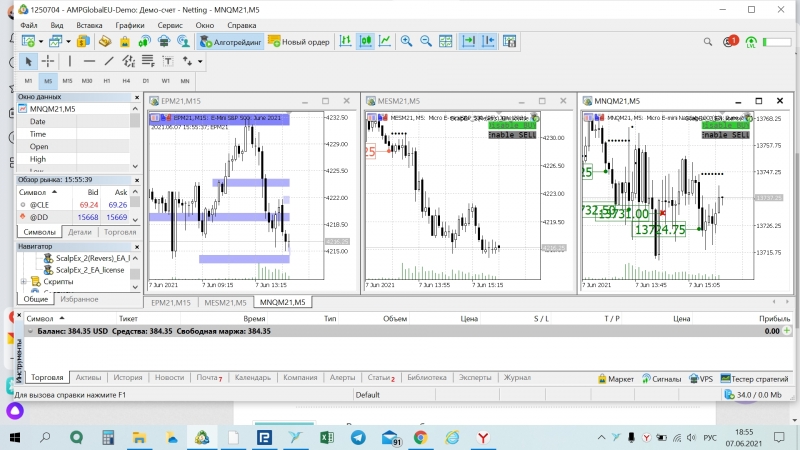Screen dimensions: 800x450
Task: Switch chart to candlestick type
Action: pos(365,41)
